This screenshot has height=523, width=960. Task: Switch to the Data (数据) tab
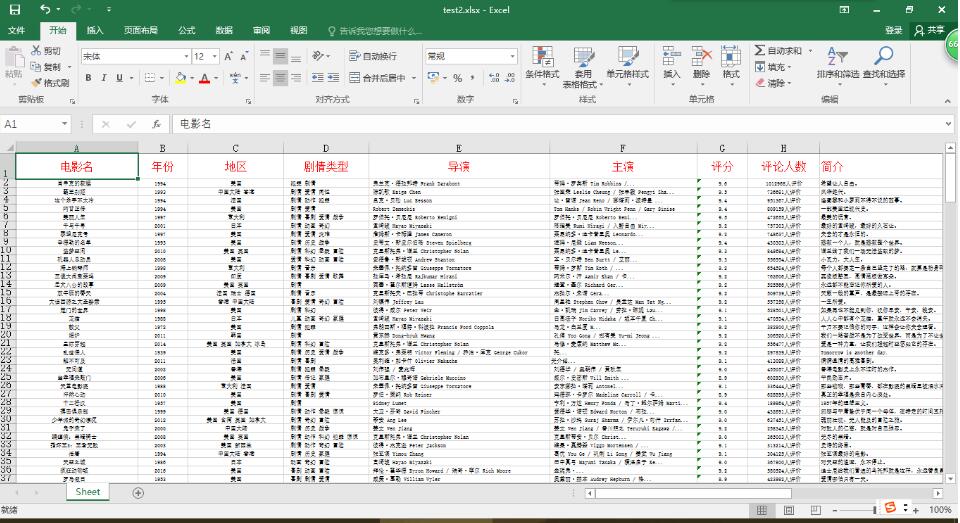pyautogui.click(x=224, y=31)
